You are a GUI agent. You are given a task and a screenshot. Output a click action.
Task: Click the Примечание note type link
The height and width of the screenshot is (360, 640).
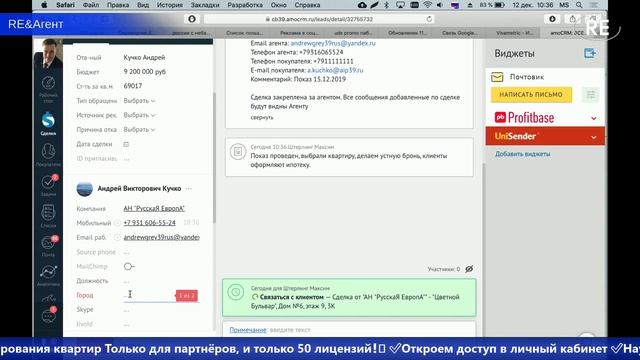(248, 330)
